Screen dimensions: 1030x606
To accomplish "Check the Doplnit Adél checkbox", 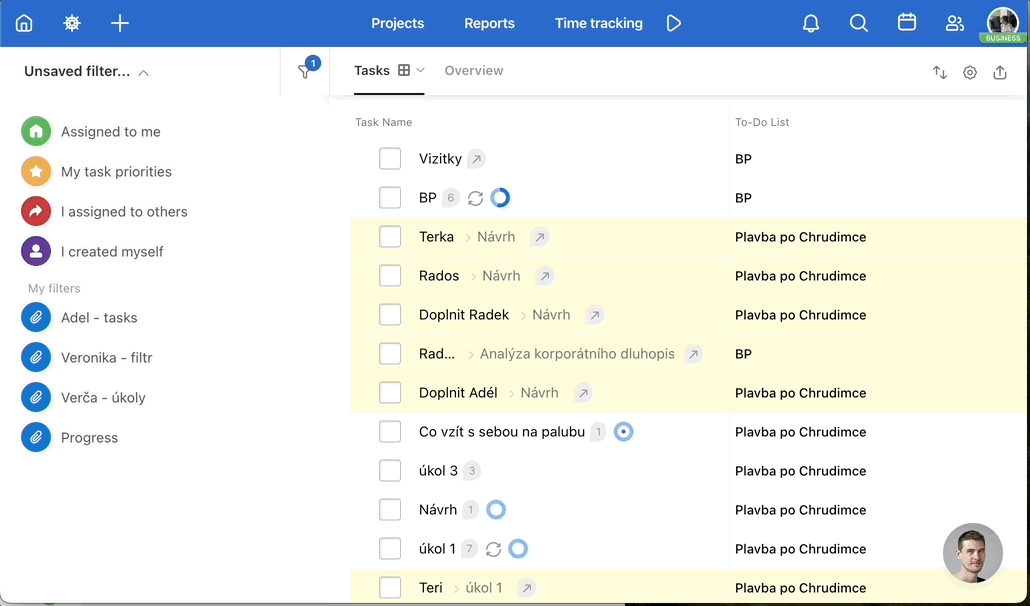I will (x=390, y=393).
